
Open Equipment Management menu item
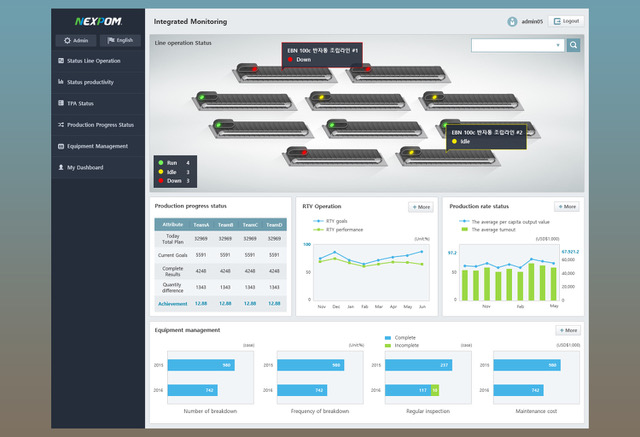coord(97,146)
